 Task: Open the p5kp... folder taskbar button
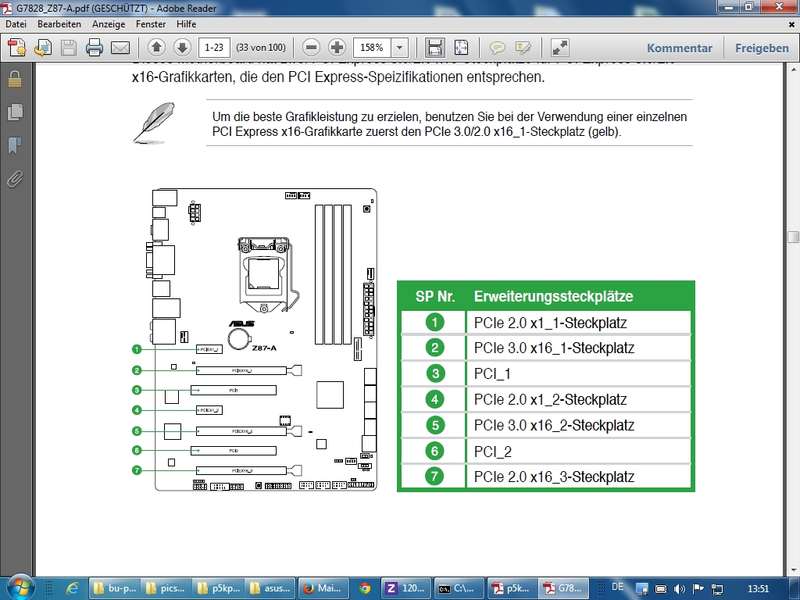click(x=218, y=588)
